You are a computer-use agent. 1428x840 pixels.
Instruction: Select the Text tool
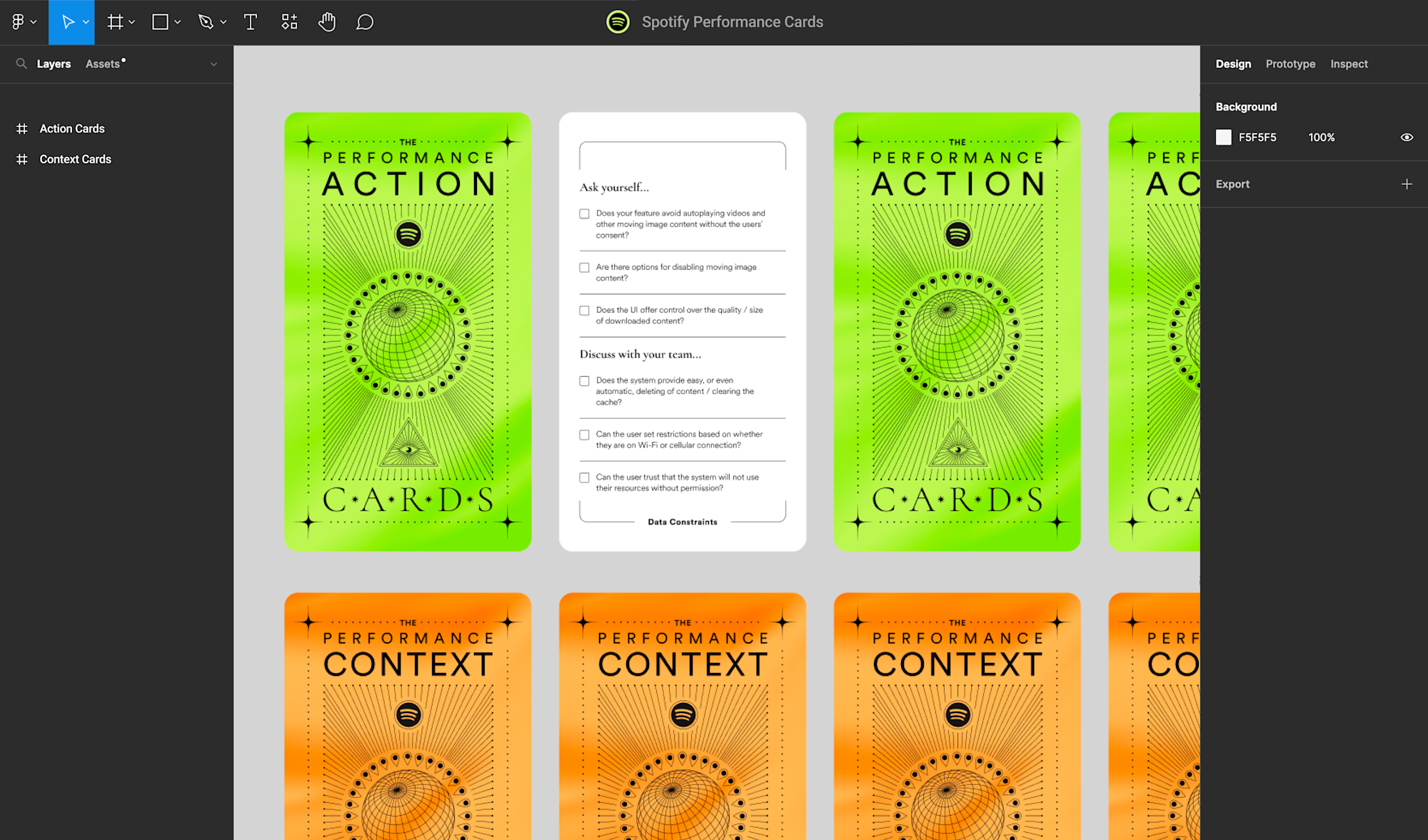click(251, 21)
